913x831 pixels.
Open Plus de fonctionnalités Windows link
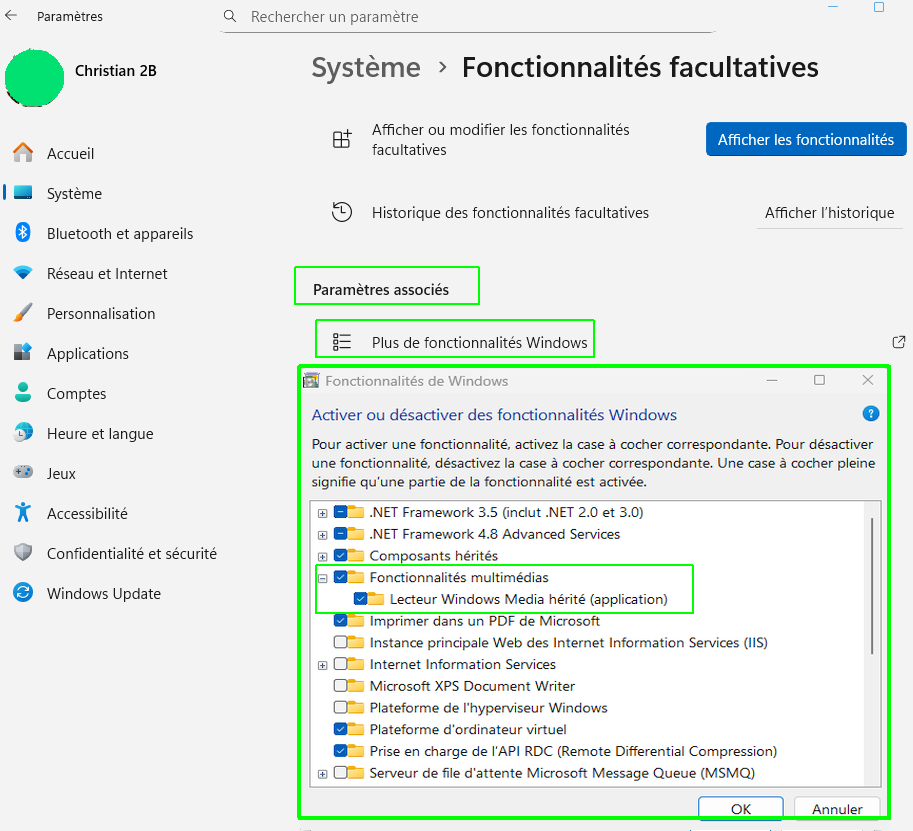pyautogui.click(x=479, y=342)
